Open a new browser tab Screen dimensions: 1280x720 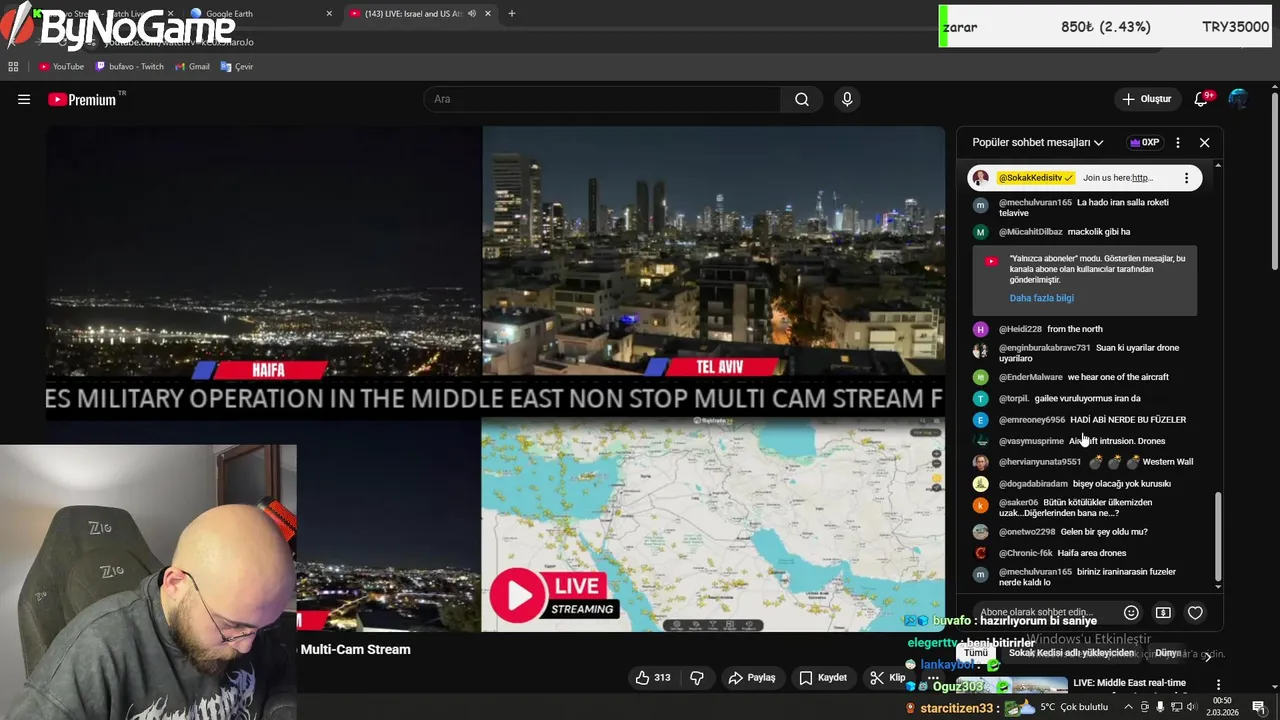pyautogui.click(x=512, y=14)
